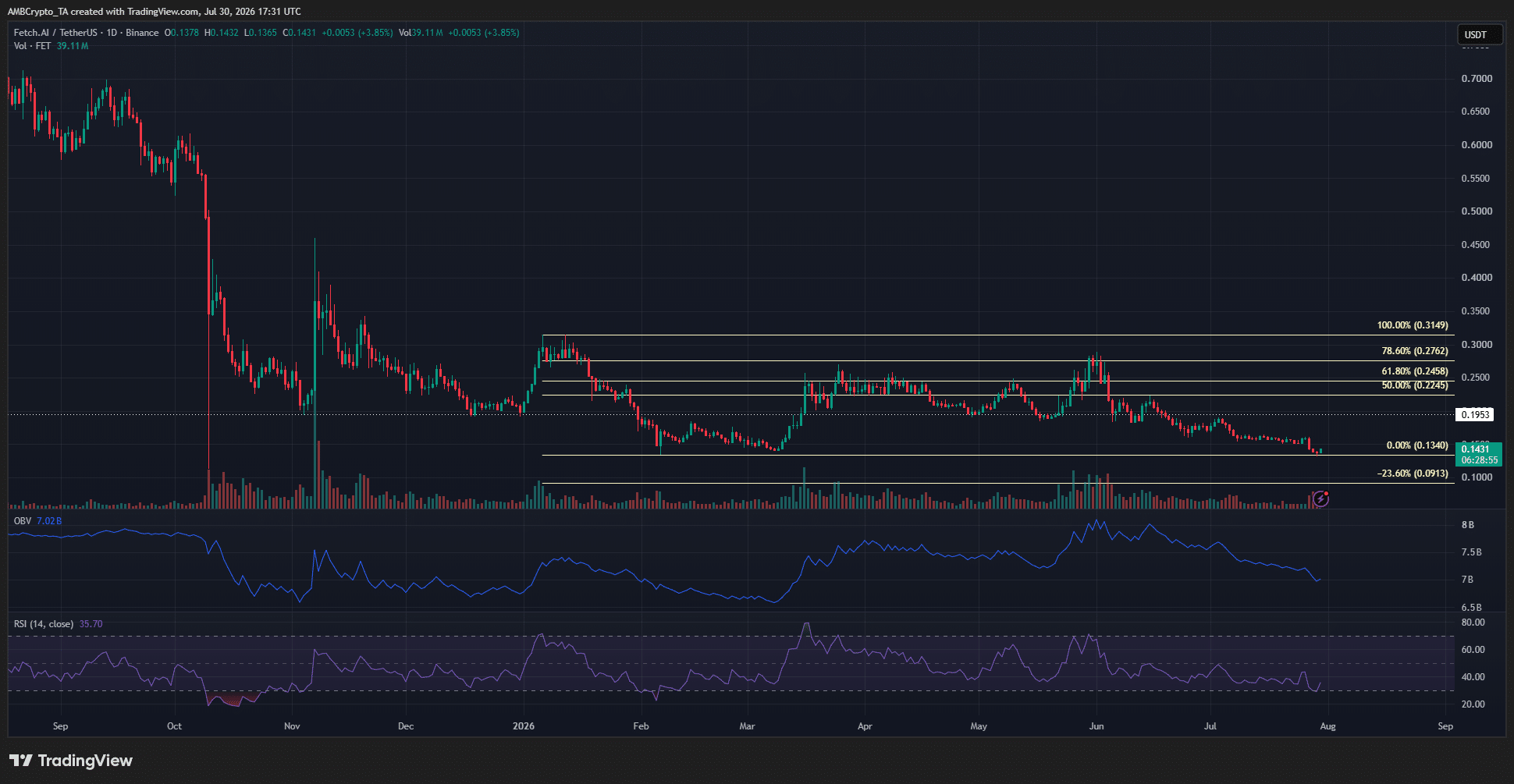This screenshot has width=1514, height=784.
Task: Click the 100.00% (0.3149) Fibonacci label
Action: [1413, 325]
